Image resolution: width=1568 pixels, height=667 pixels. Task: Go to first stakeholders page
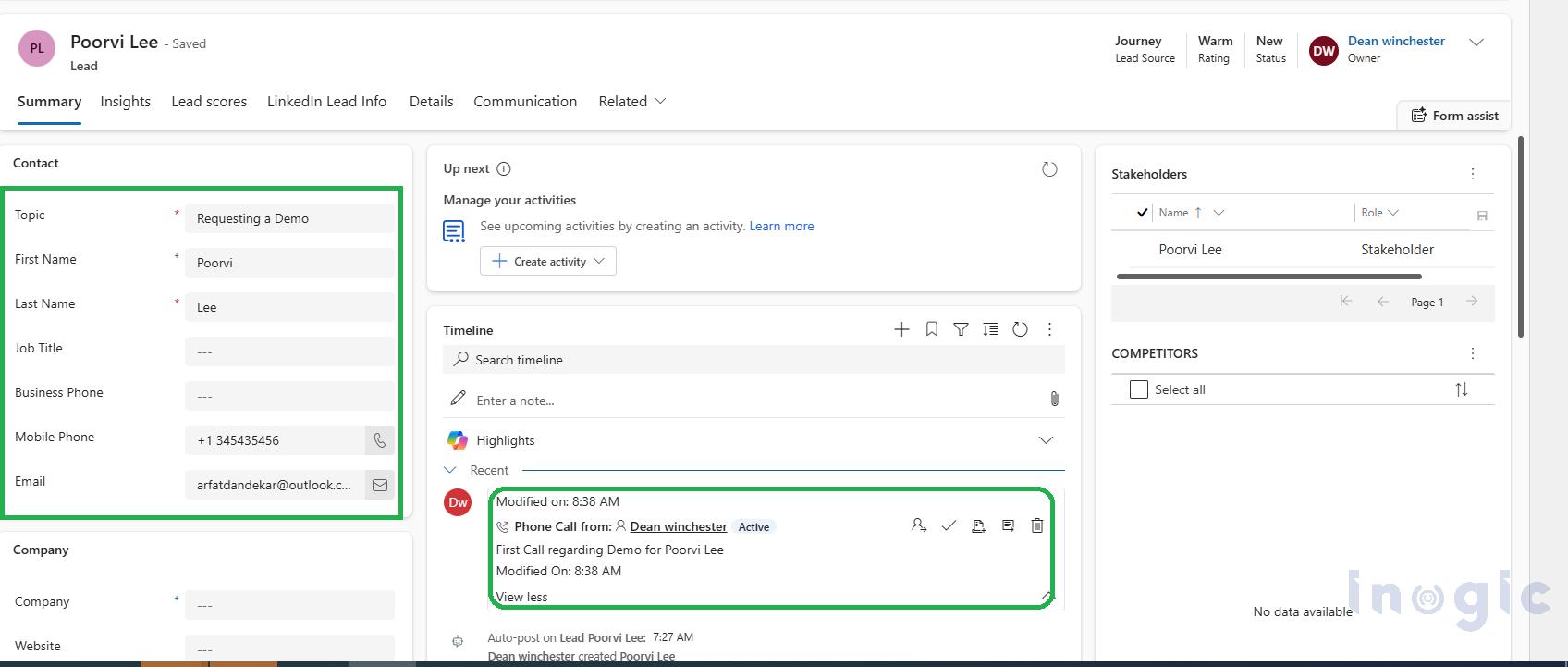click(x=1346, y=302)
